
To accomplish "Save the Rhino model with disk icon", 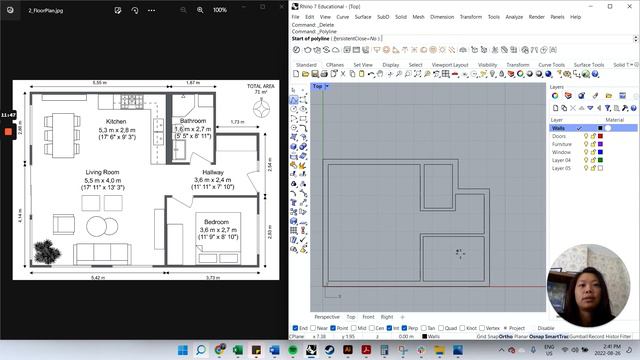I will click(315, 74).
